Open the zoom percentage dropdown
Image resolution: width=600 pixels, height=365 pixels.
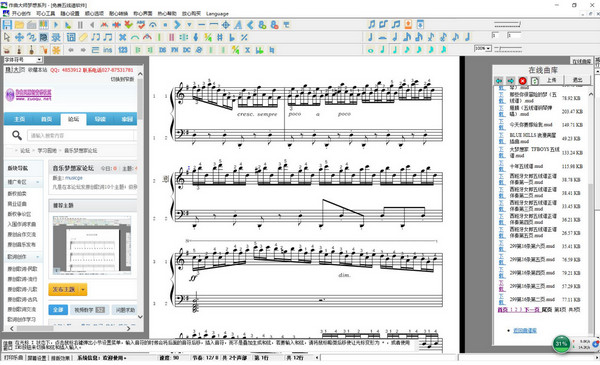point(488,49)
